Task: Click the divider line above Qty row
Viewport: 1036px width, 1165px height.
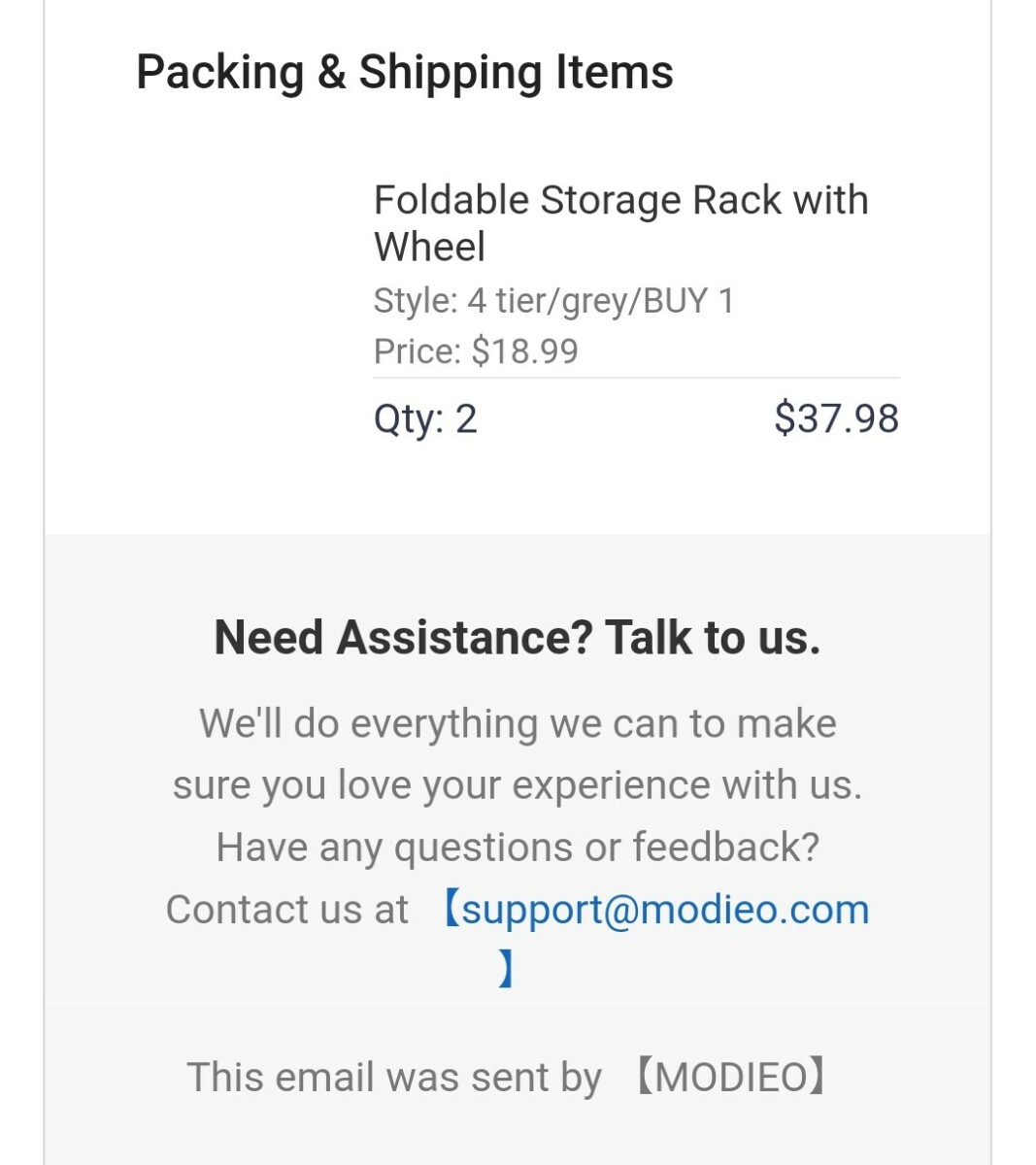Action: [x=636, y=378]
